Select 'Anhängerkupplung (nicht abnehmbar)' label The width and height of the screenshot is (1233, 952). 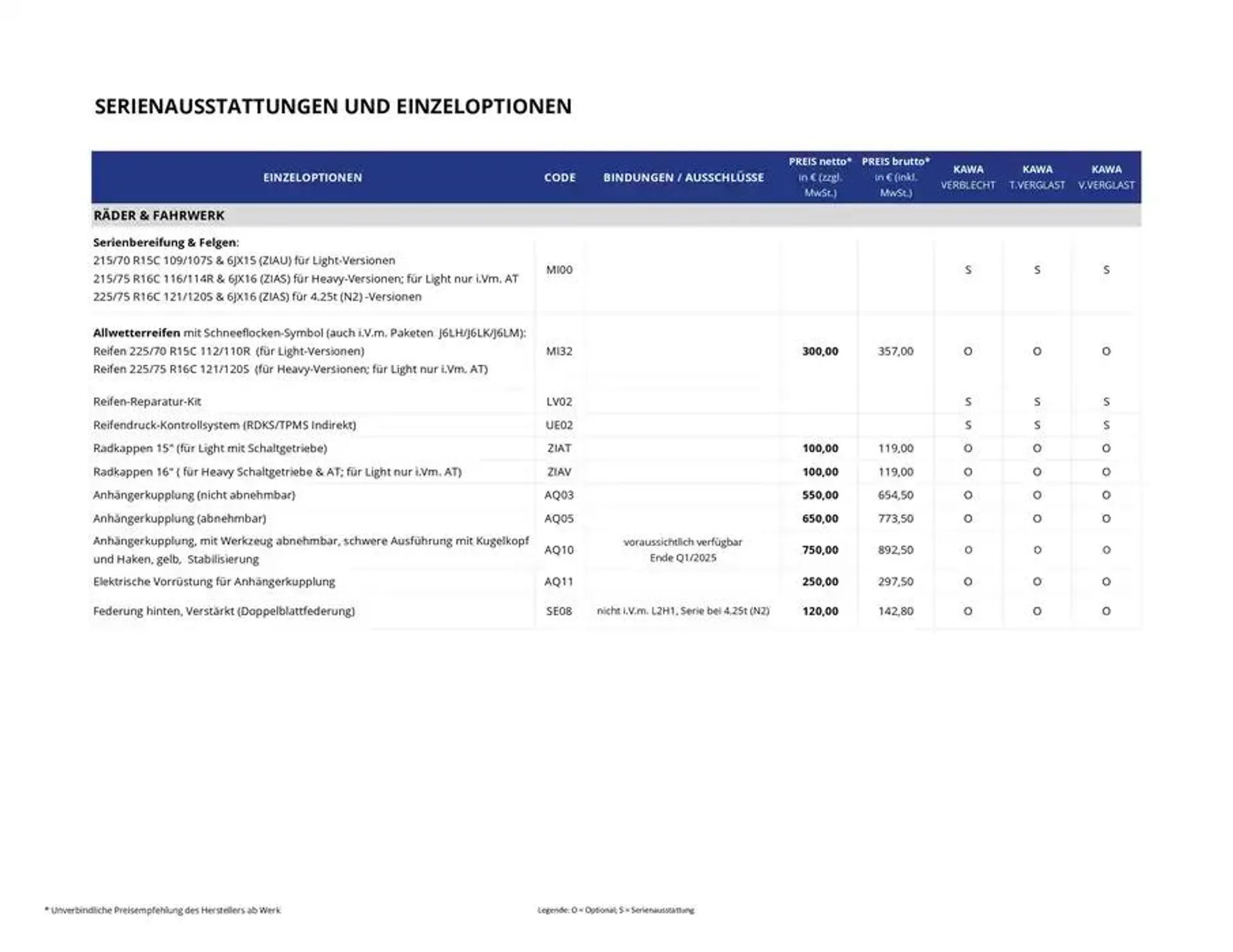coord(194,495)
